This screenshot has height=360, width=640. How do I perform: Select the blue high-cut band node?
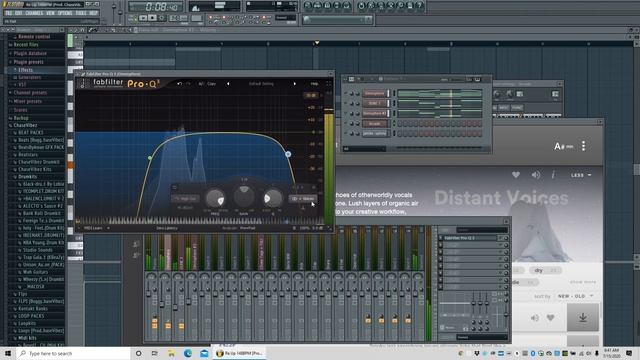point(288,154)
